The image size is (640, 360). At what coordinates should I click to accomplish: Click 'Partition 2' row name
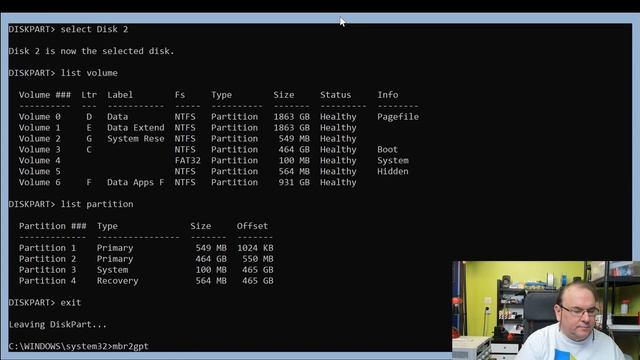(x=47, y=259)
